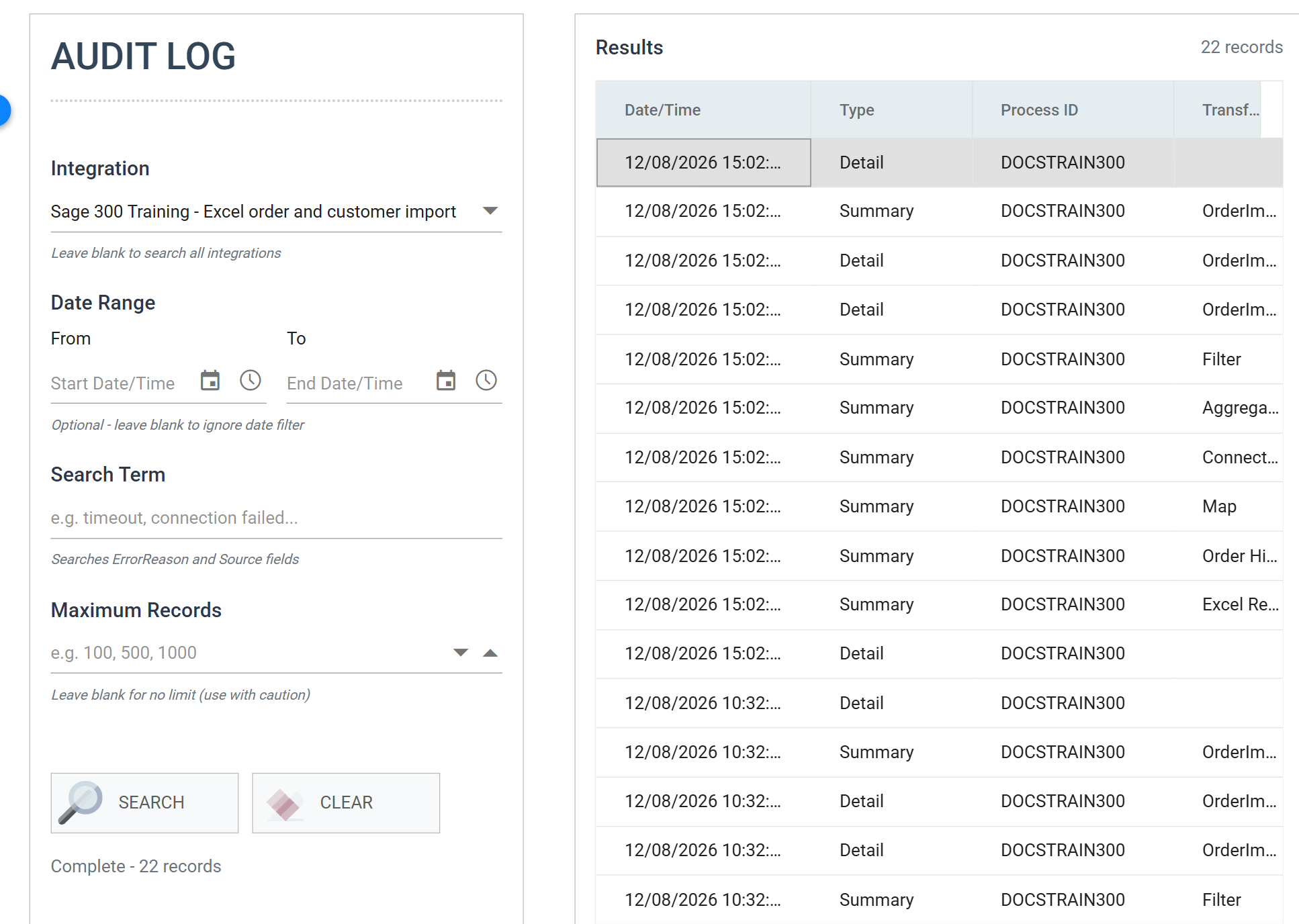Select the Excel Re... transform row
The height and width of the screenshot is (924, 1299).
939,605
